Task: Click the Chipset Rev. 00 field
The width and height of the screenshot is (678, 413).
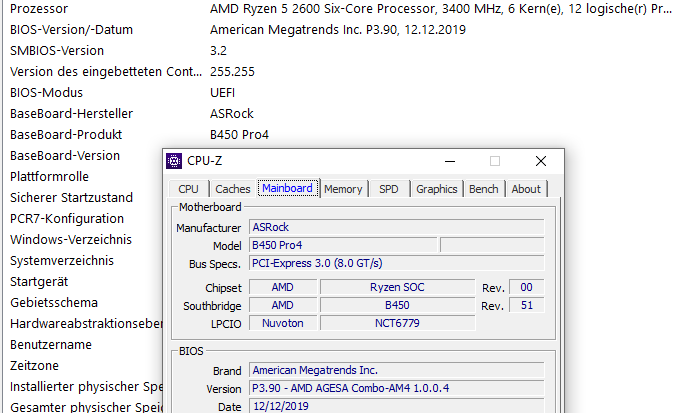Action: click(527, 287)
